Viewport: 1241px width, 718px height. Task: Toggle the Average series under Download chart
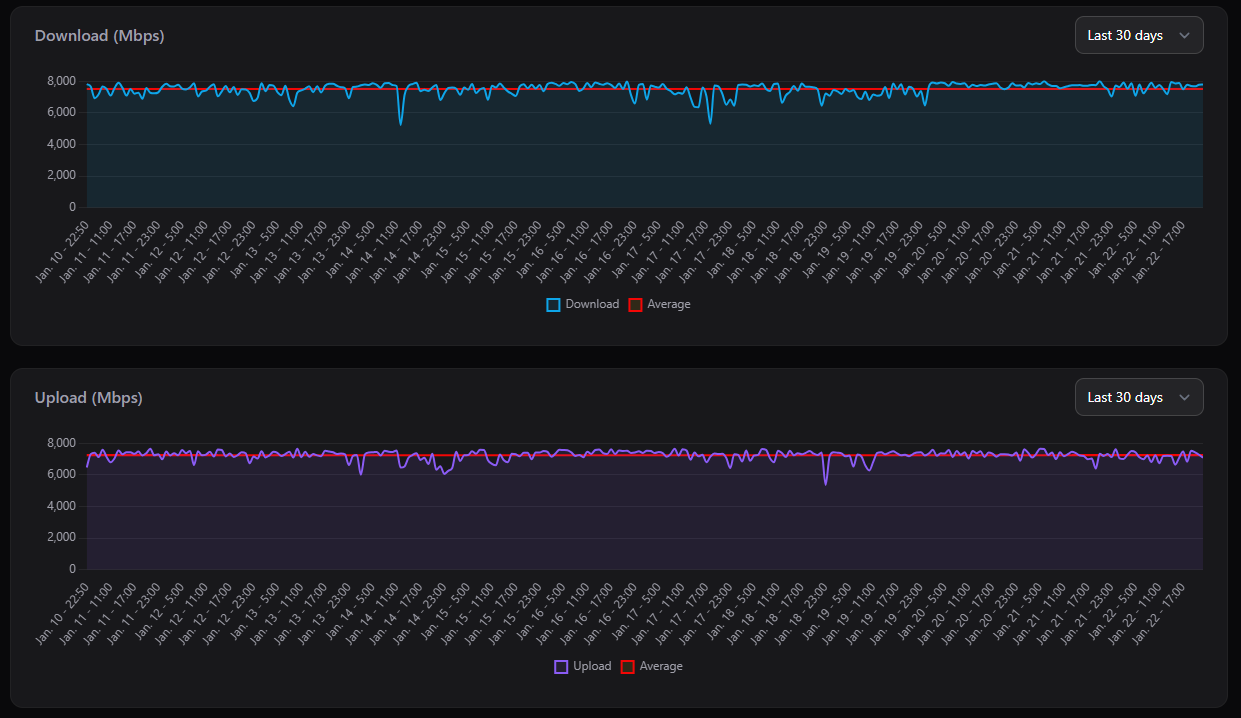point(667,303)
